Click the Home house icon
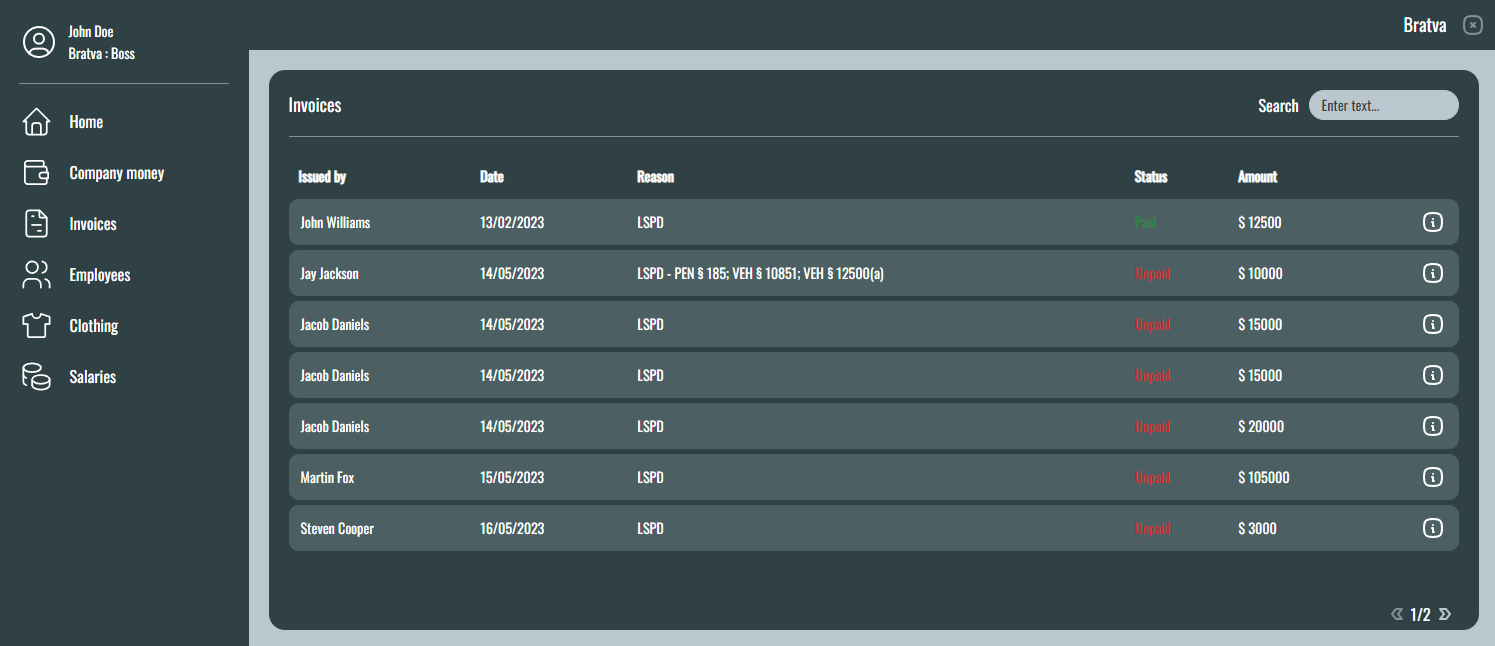 coord(36,122)
